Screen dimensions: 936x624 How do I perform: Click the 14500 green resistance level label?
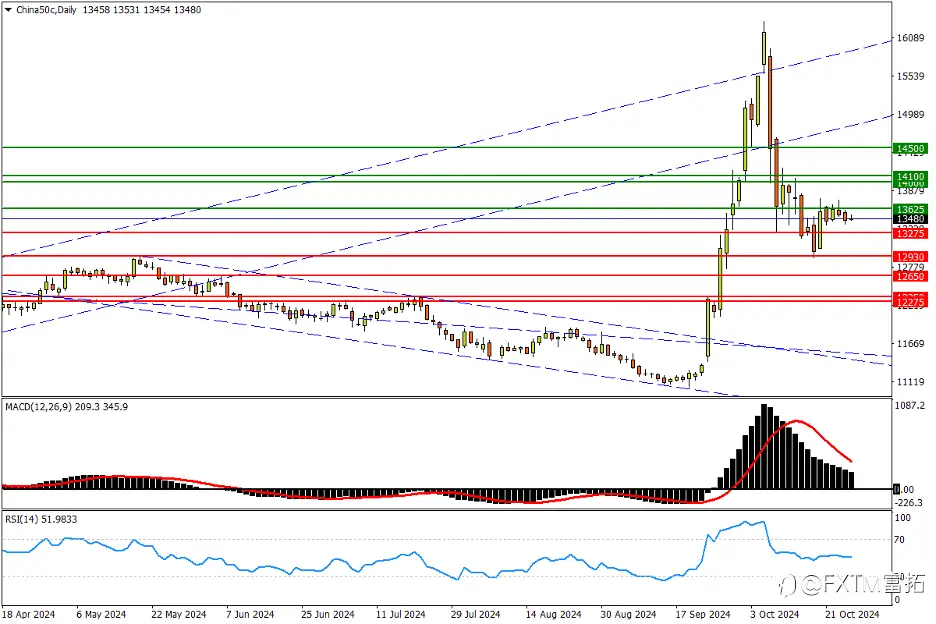point(910,148)
